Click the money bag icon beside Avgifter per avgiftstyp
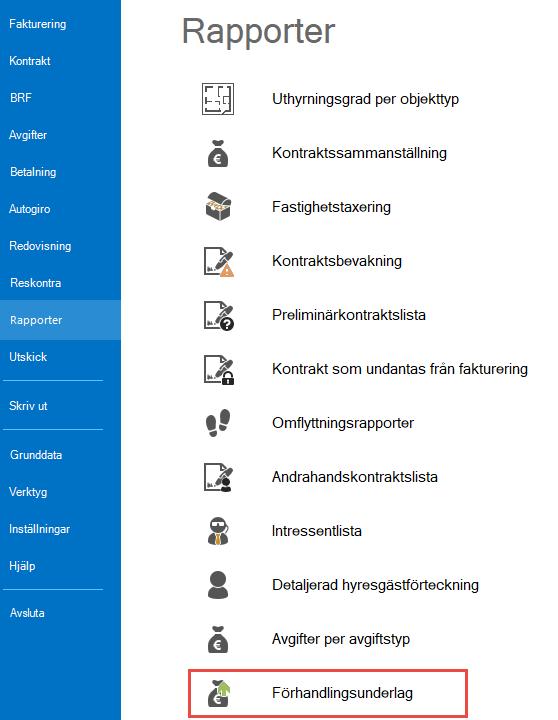Screen dimensions: 558x720 218,639
